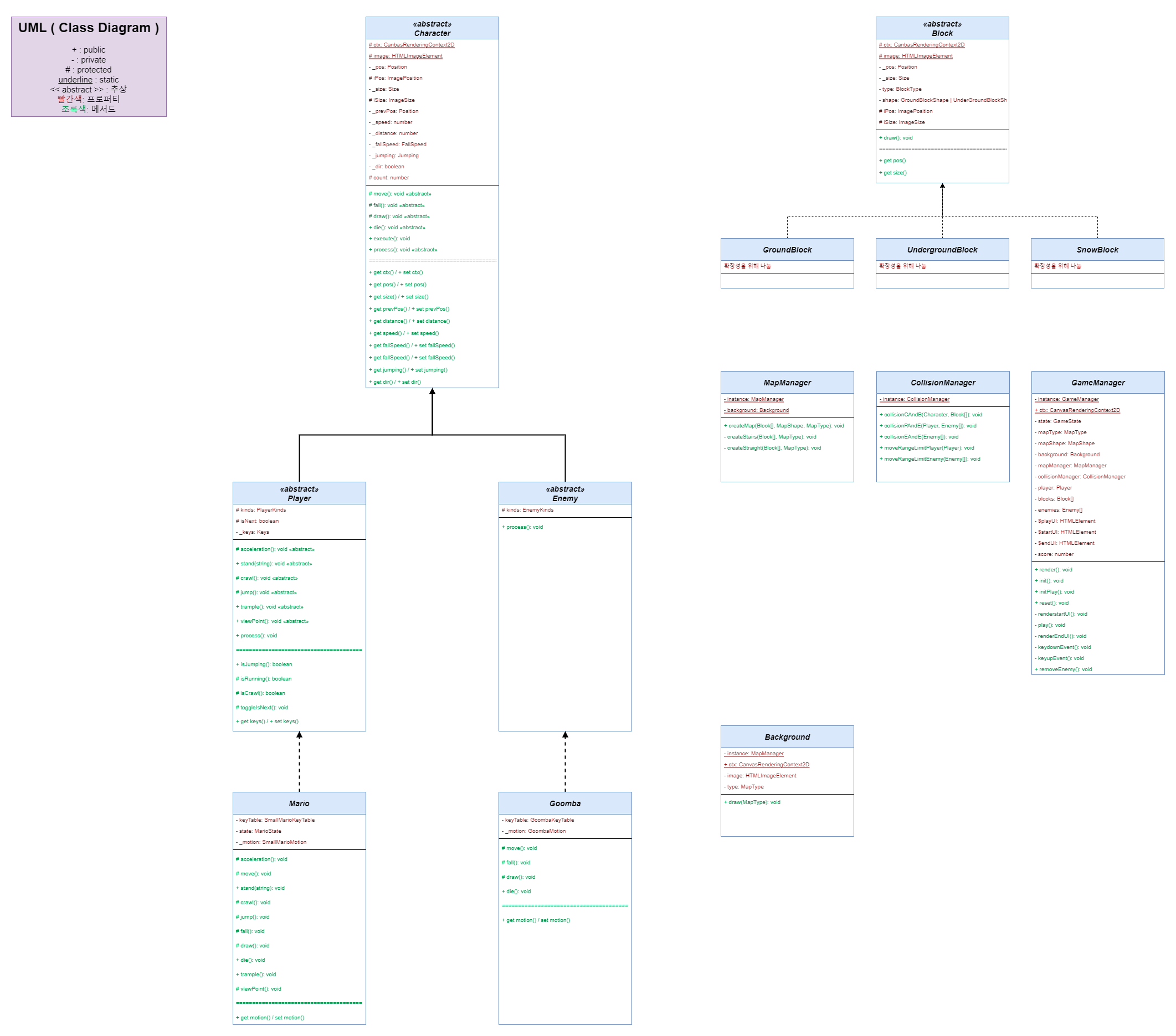1176x1036 pixels.
Task: Click the inheritance arrowhead below Character
Action: [432, 391]
